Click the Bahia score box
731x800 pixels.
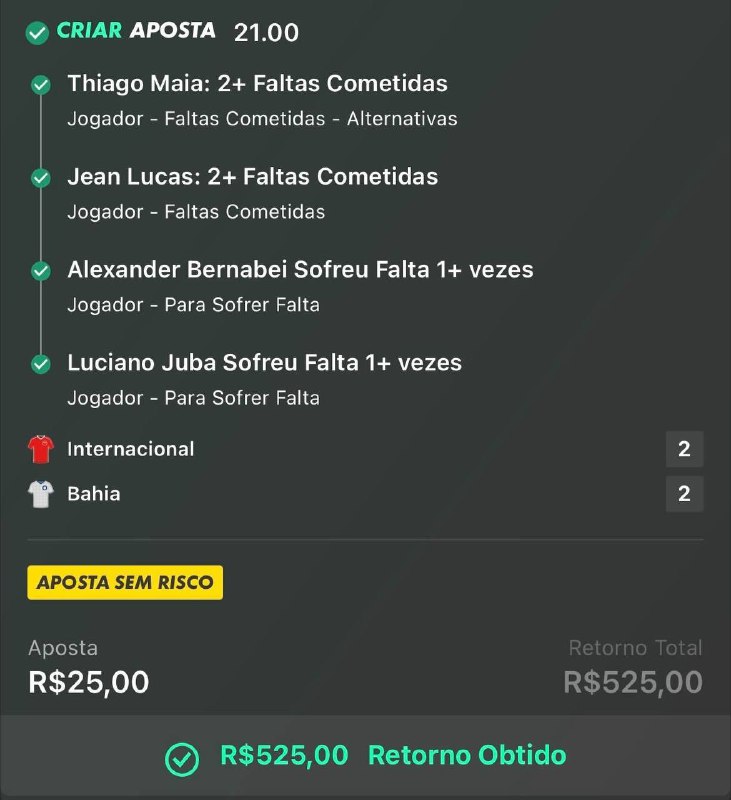point(684,494)
